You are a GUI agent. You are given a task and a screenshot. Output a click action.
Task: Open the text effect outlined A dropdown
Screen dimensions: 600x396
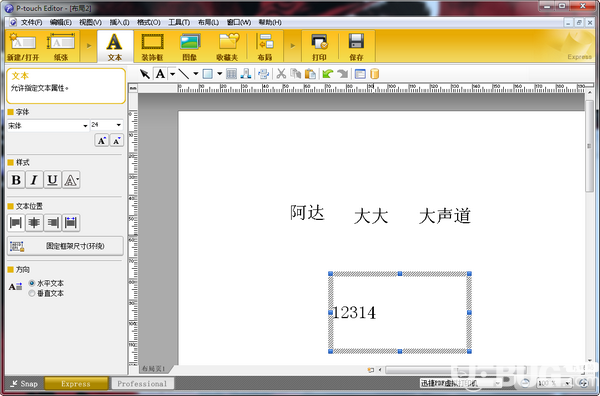tap(71, 180)
